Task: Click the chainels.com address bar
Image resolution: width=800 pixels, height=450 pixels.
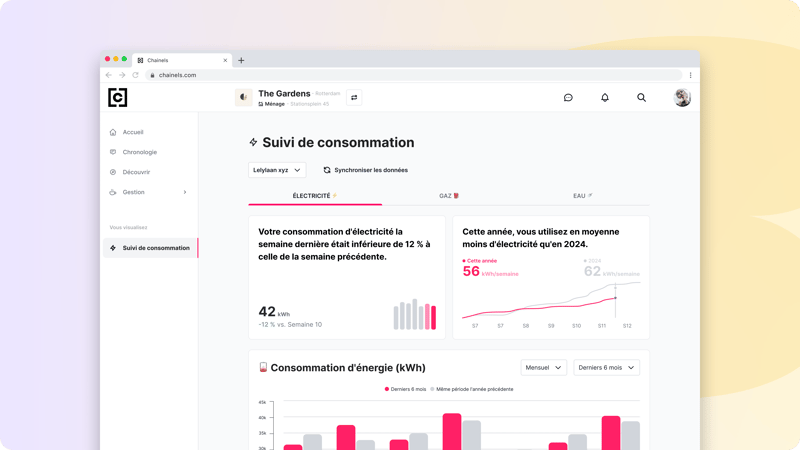Action: coord(414,75)
